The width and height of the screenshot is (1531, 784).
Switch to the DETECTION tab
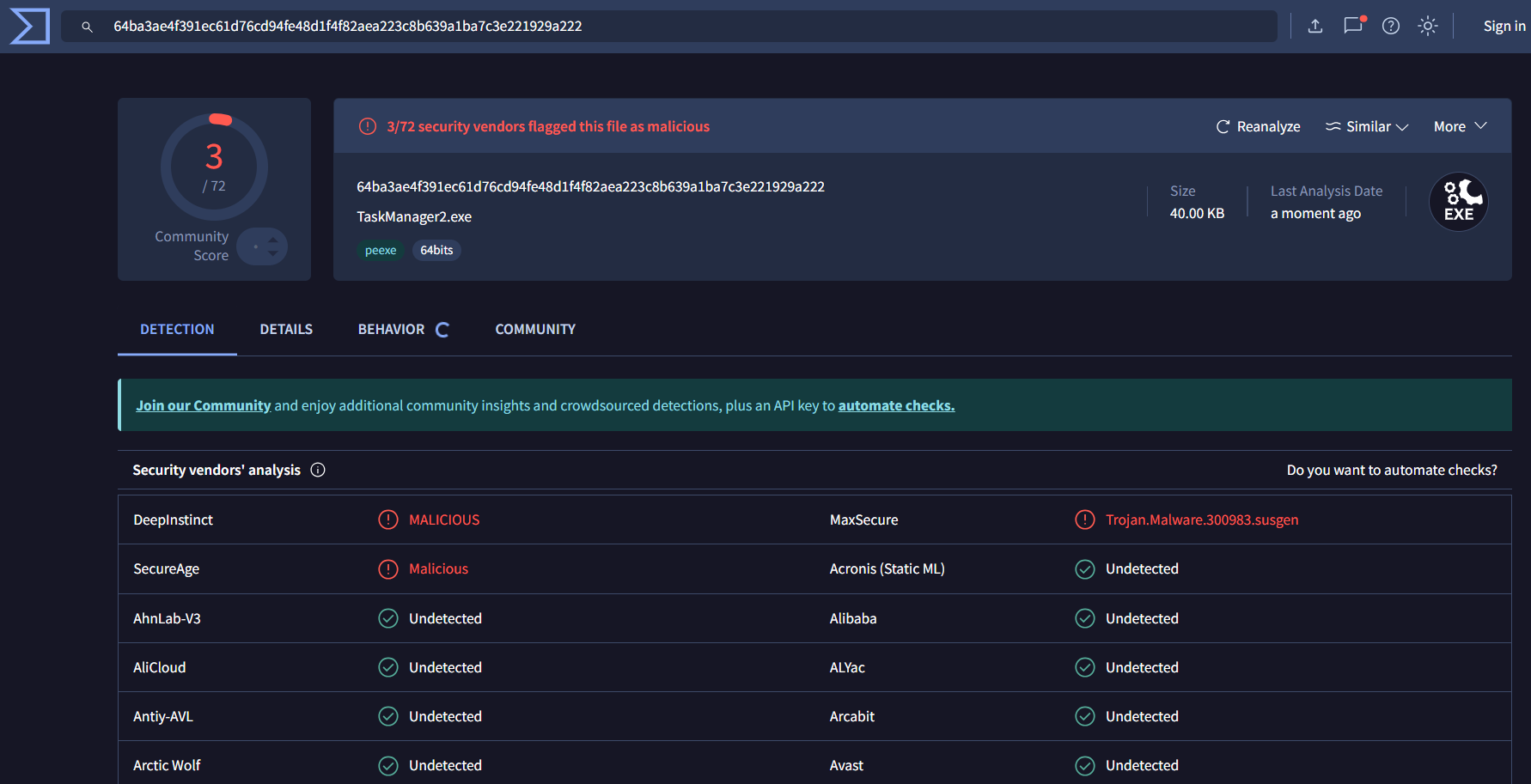[x=177, y=329]
